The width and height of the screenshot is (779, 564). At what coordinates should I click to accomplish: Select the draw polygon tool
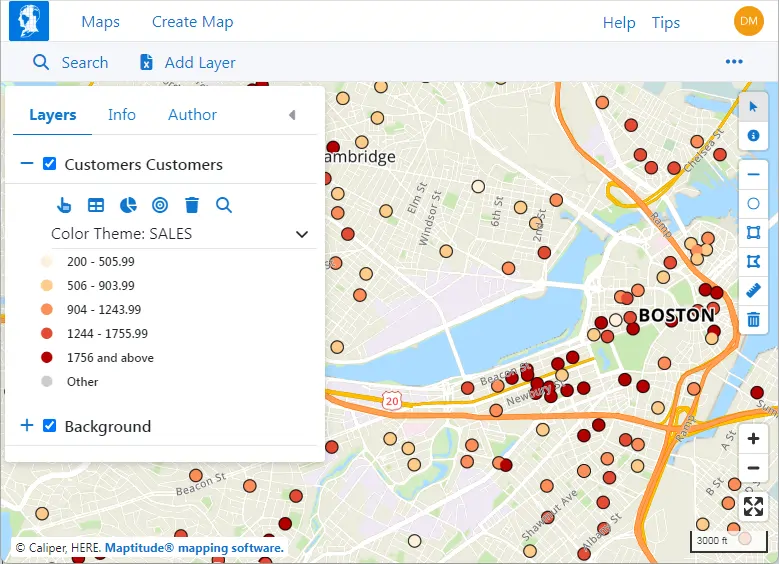tap(754, 261)
